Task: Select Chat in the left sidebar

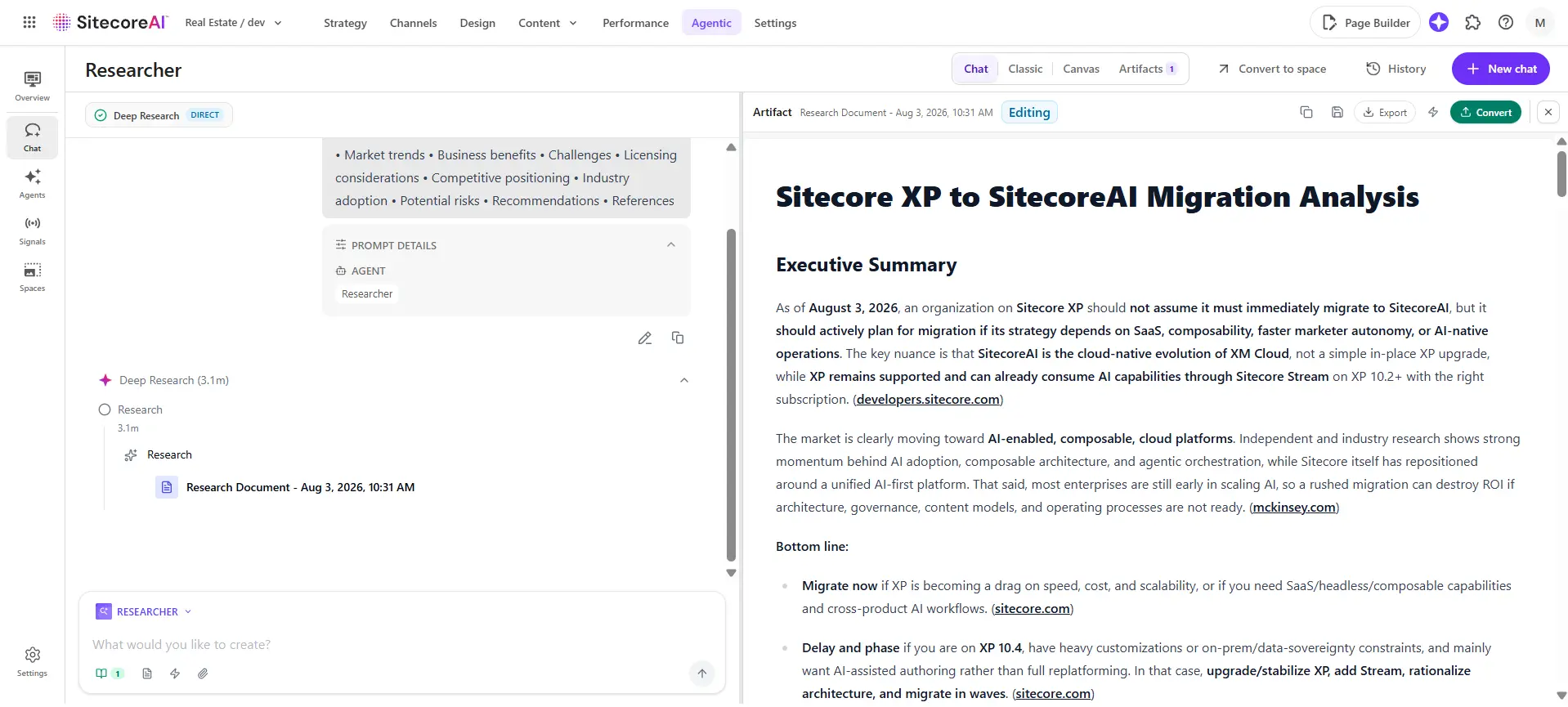Action: tap(33, 137)
